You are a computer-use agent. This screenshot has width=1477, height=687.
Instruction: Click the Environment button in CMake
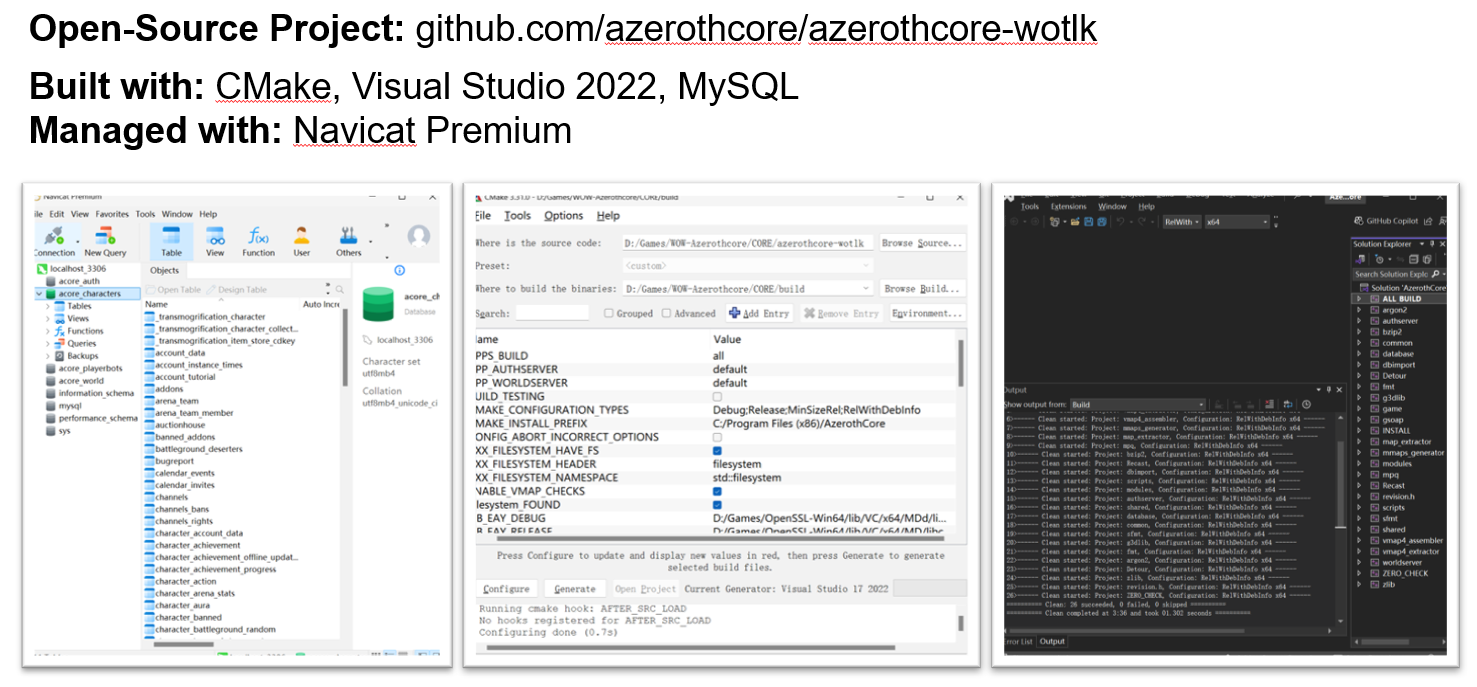click(x=927, y=313)
